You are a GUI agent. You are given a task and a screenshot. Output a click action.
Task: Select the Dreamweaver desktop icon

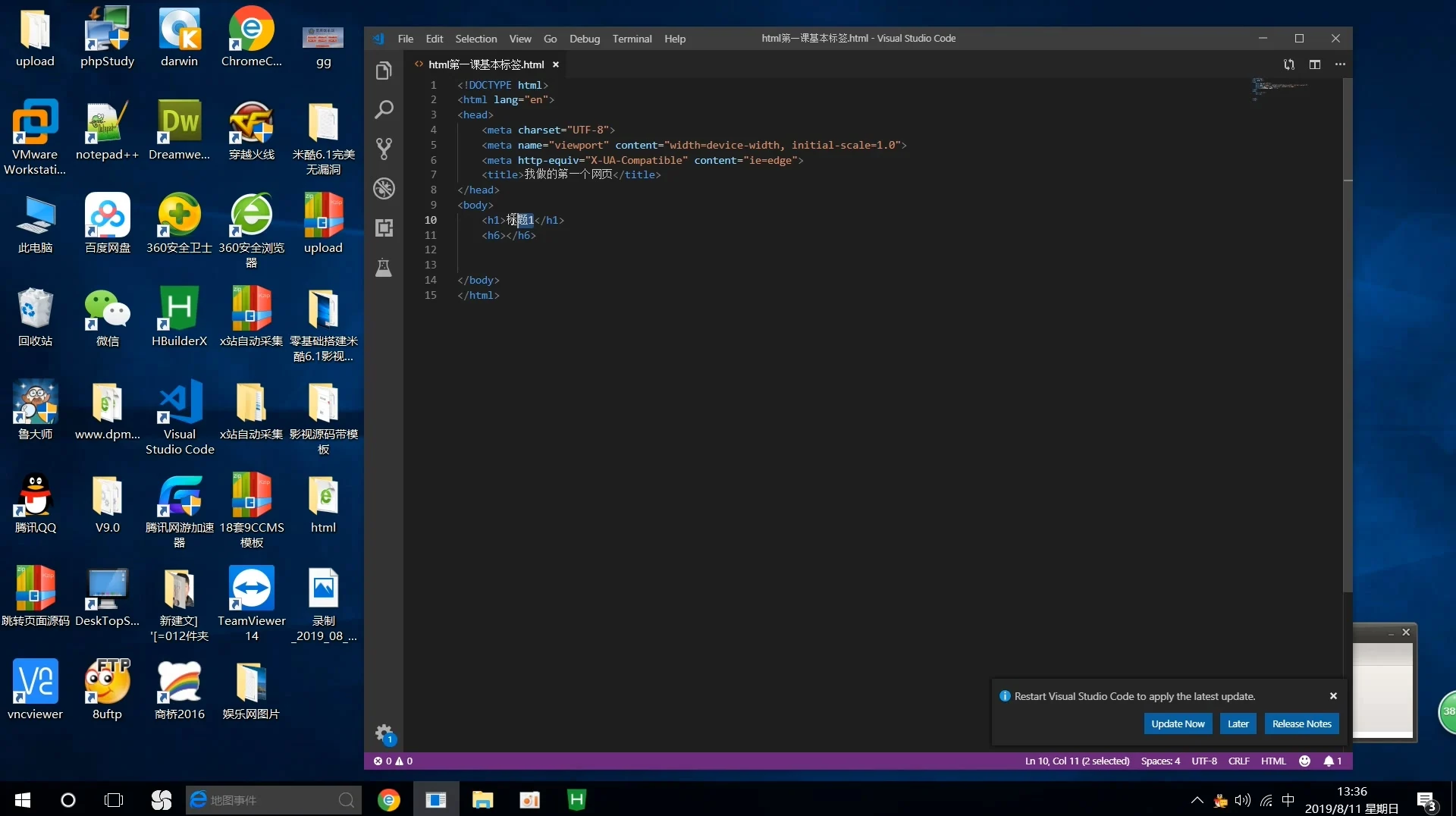coord(179,130)
